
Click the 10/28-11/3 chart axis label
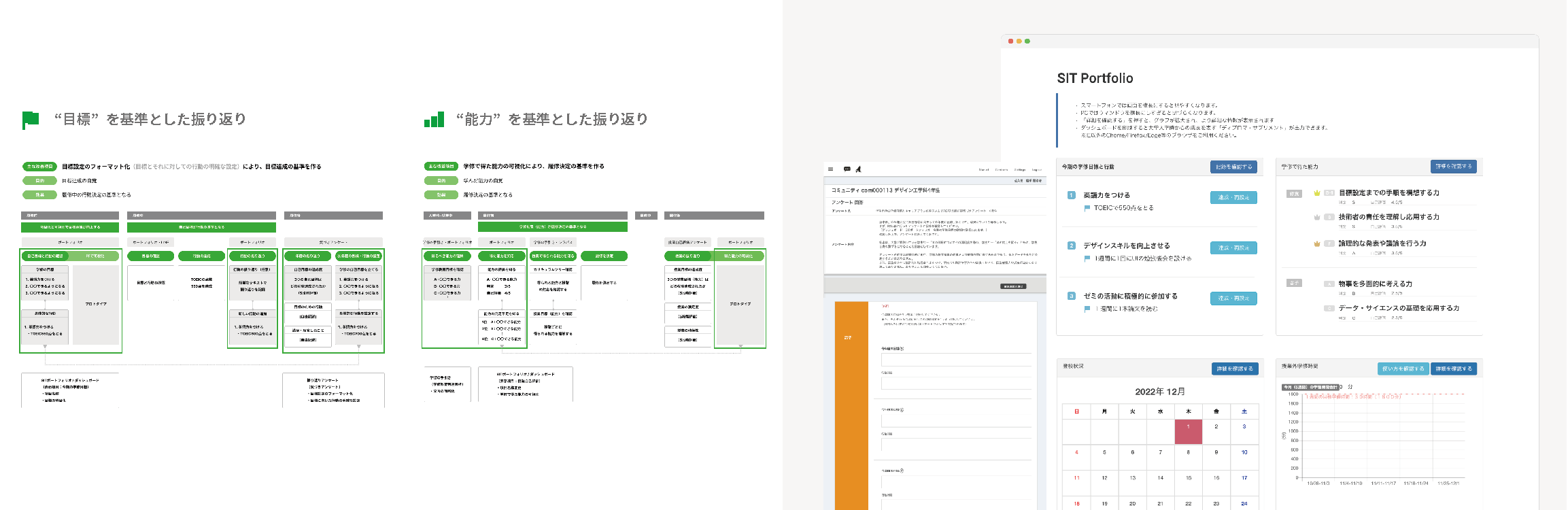click(x=1318, y=483)
